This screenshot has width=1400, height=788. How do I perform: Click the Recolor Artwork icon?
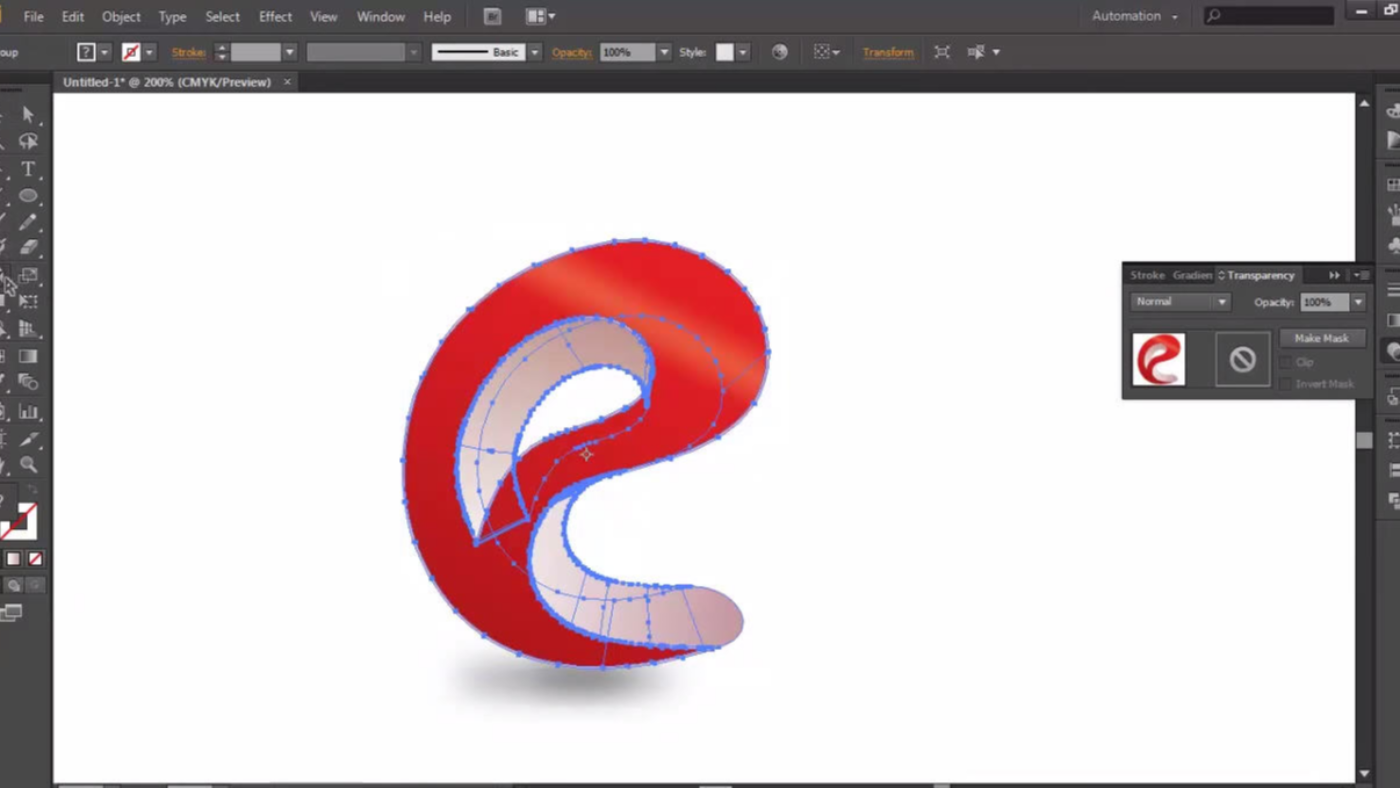[x=780, y=52]
